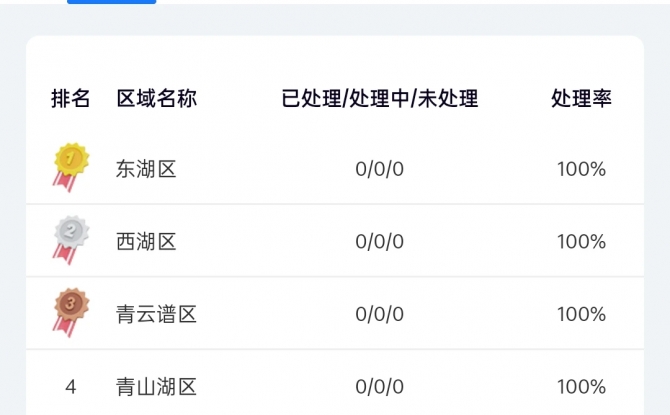Click the silver second-place medal icon
This screenshot has width=670, height=415.
pyautogui.click(x=71, y=240)
